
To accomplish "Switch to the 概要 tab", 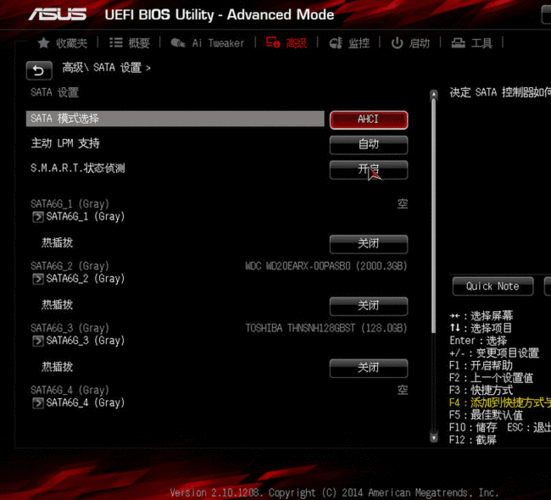I will 130,43.
